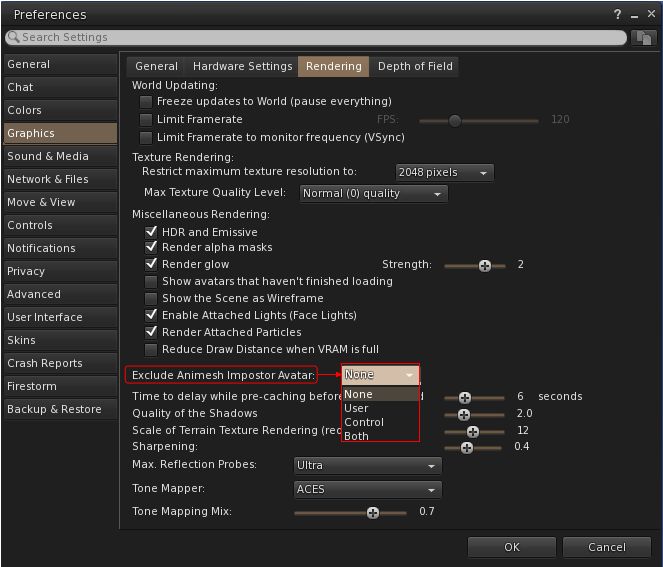Toggle the Limit Framerate checkbox

(x=148, y=120)
